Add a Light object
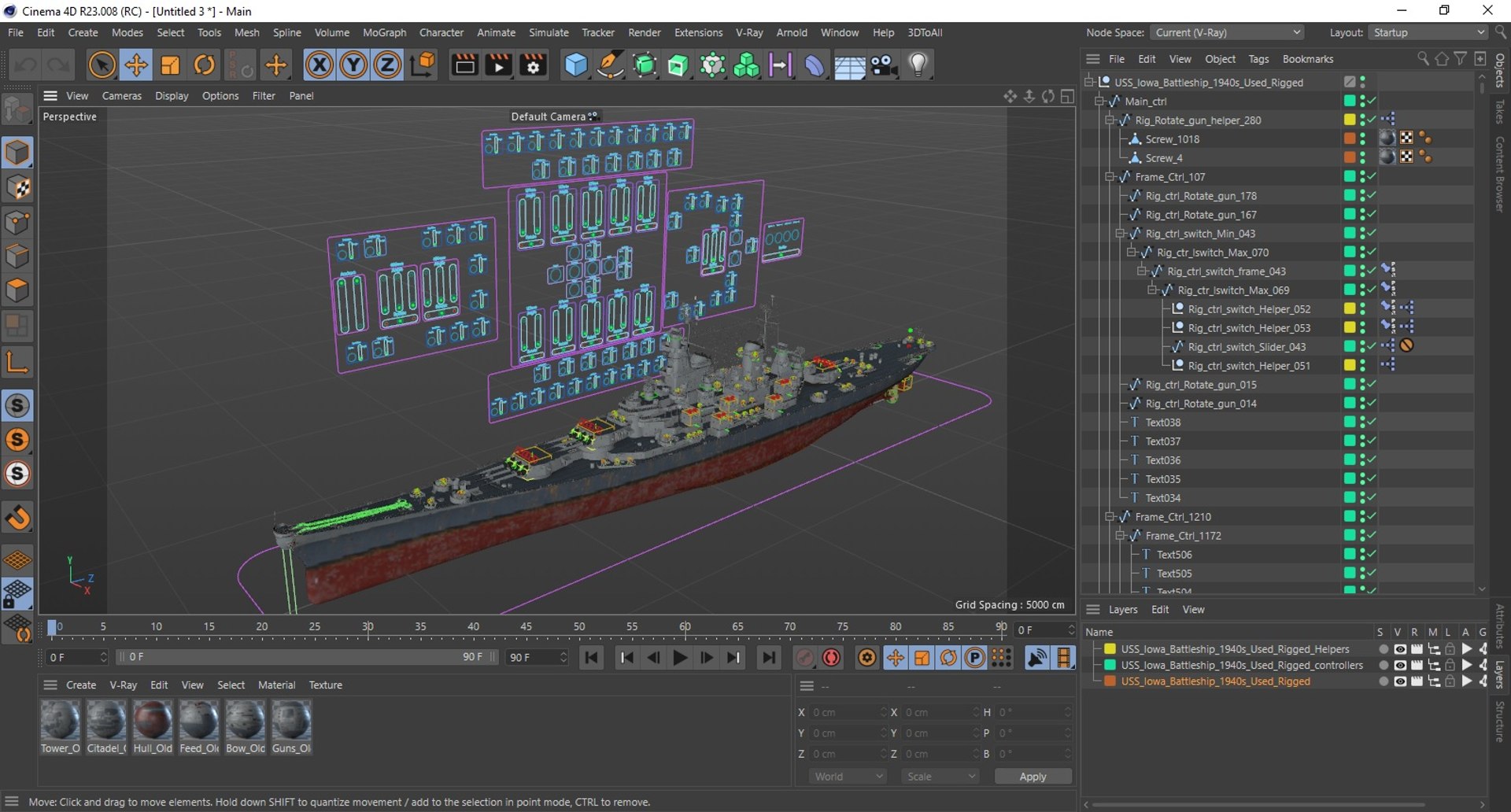1511x812 pixels. pyautogui.click(x=918, y=65)
